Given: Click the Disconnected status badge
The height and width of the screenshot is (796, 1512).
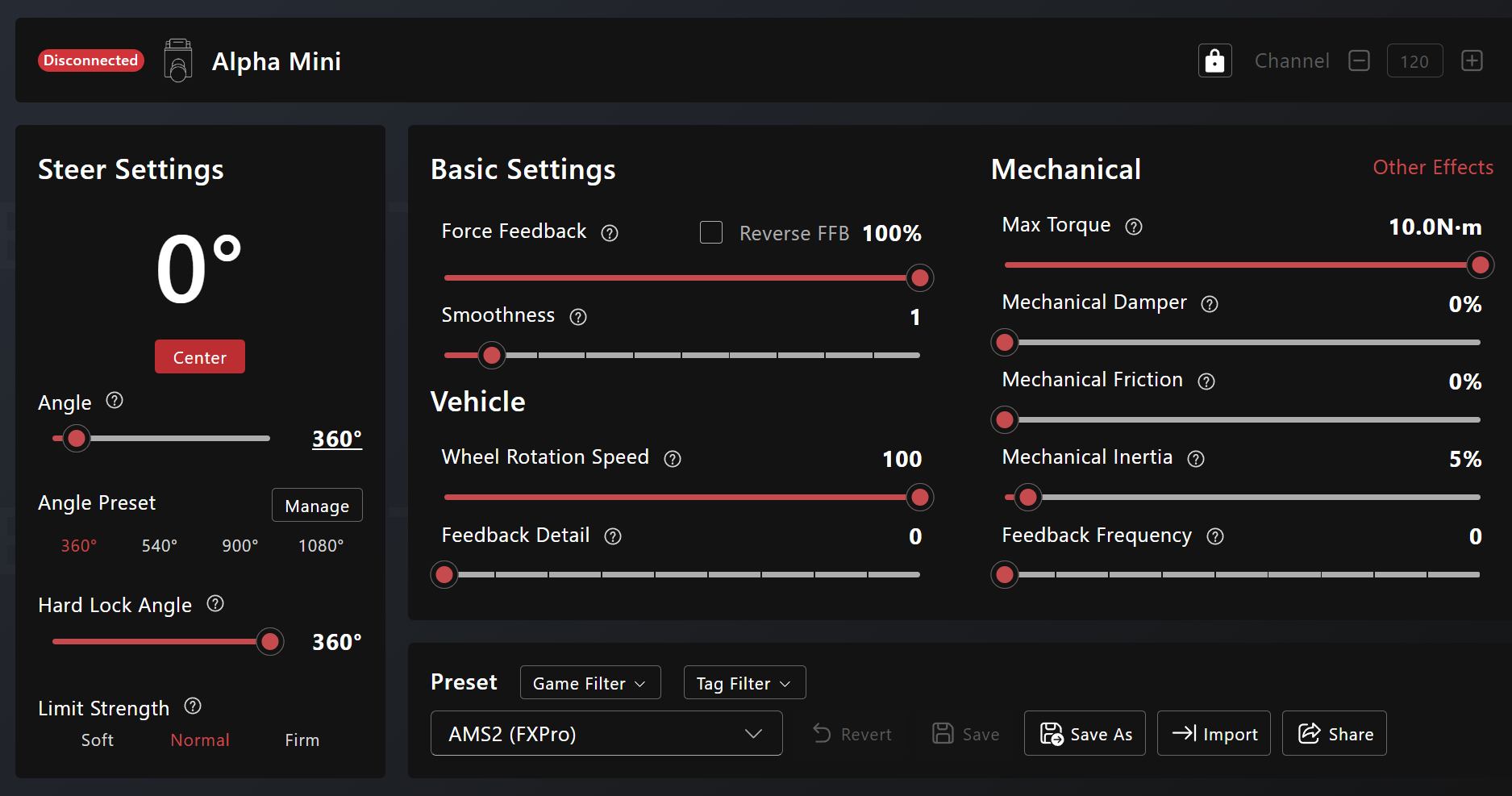Looking at the screenshot, I should coord(91,60).
